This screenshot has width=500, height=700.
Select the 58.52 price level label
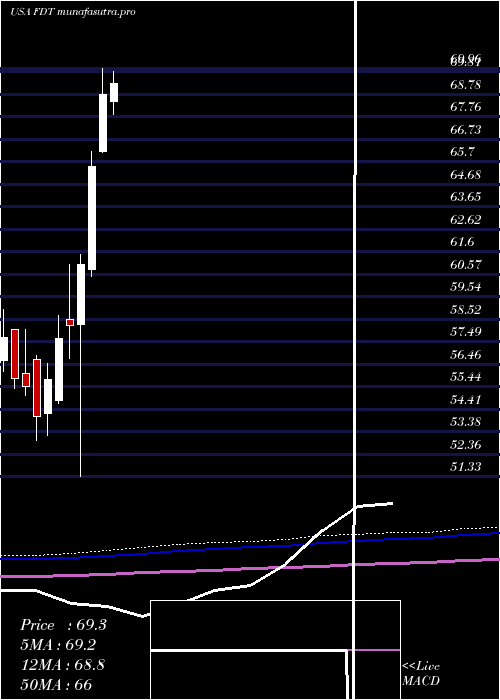(466, 309)
